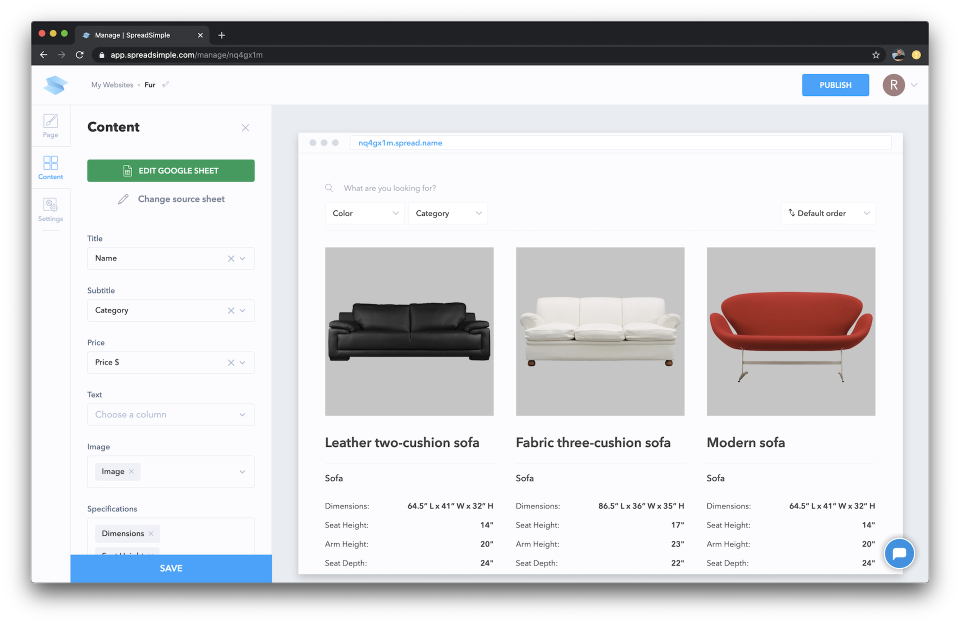960x624 pixels.
Task: Click the pencil icon beside Change source sheet
Action: (x=122, y=199)
